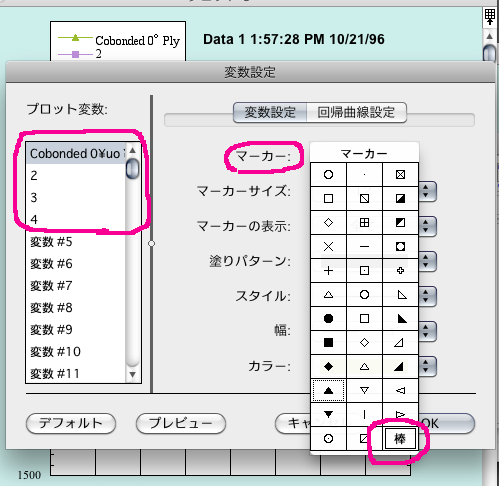Click the デフォルト button
This screenshot has height=486, width=499.
[x=71, y=423]
